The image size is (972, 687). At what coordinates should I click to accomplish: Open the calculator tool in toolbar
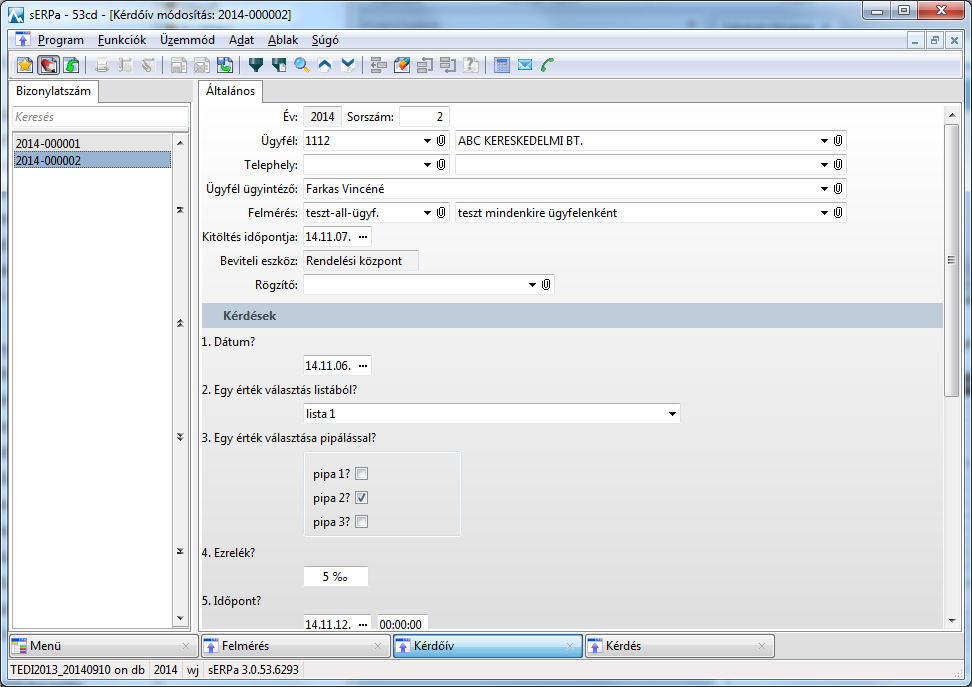pos(502,65)
